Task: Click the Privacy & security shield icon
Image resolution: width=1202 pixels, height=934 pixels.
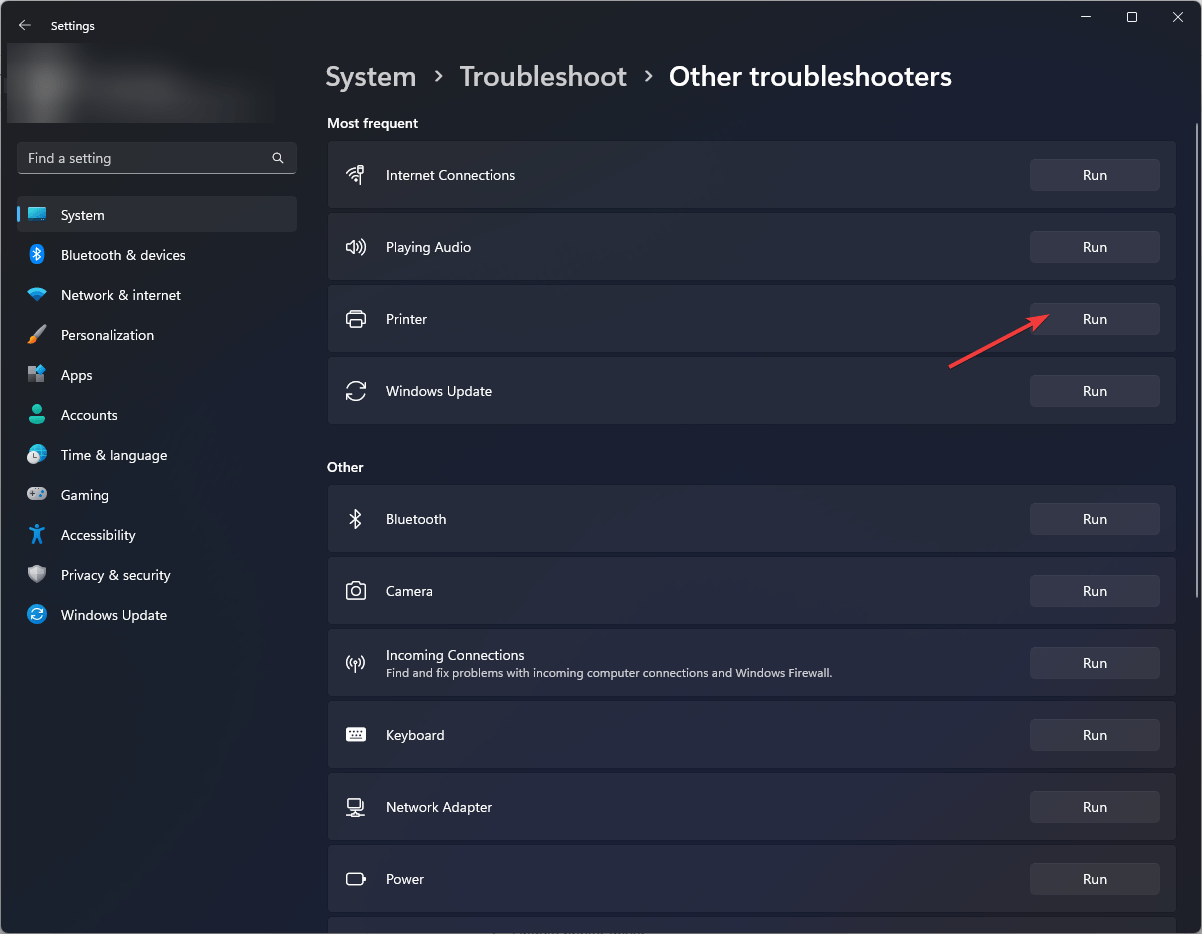Action: (x=37, y=575)
